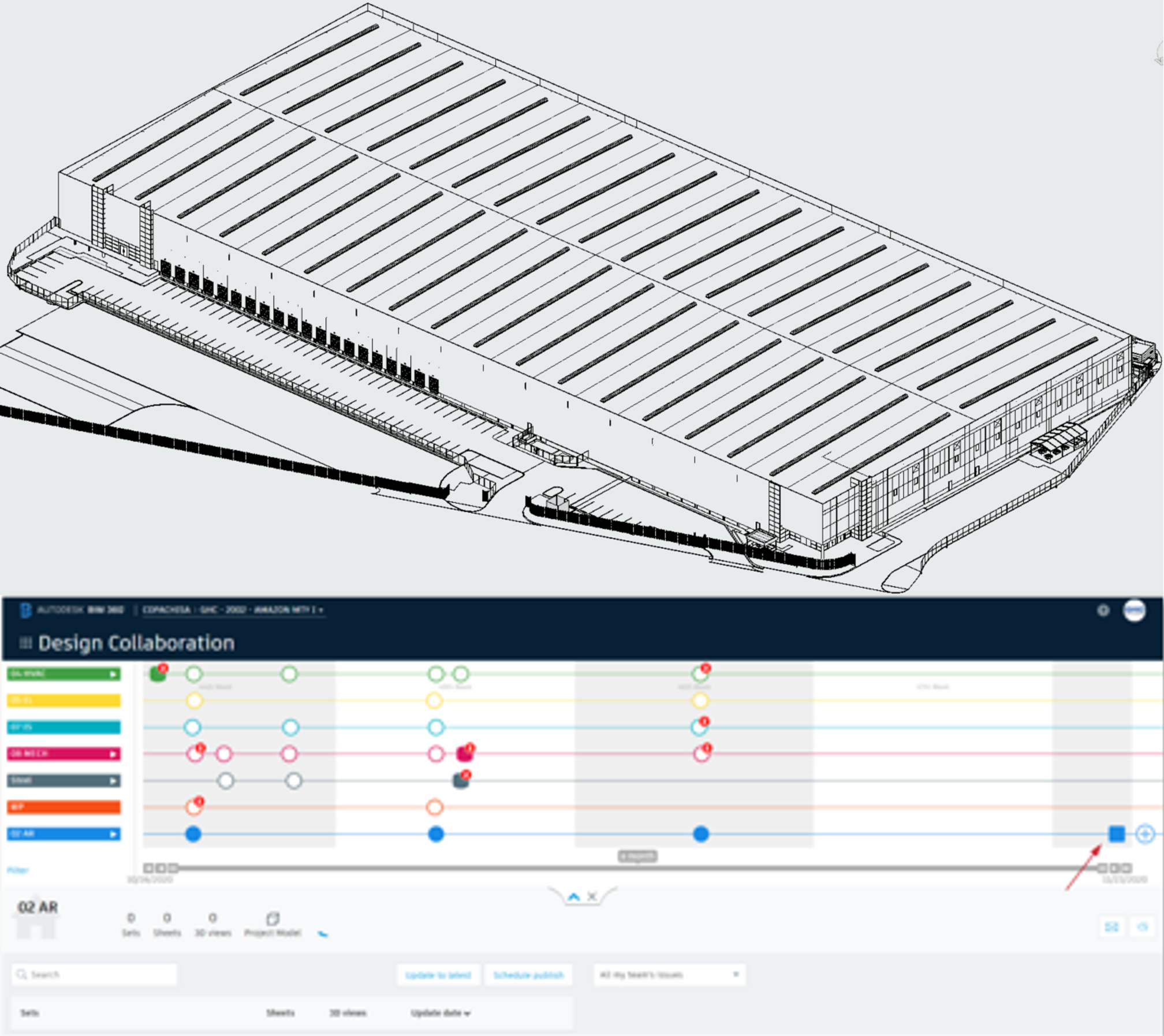Click Update to latest button

(x=438, y=975)
